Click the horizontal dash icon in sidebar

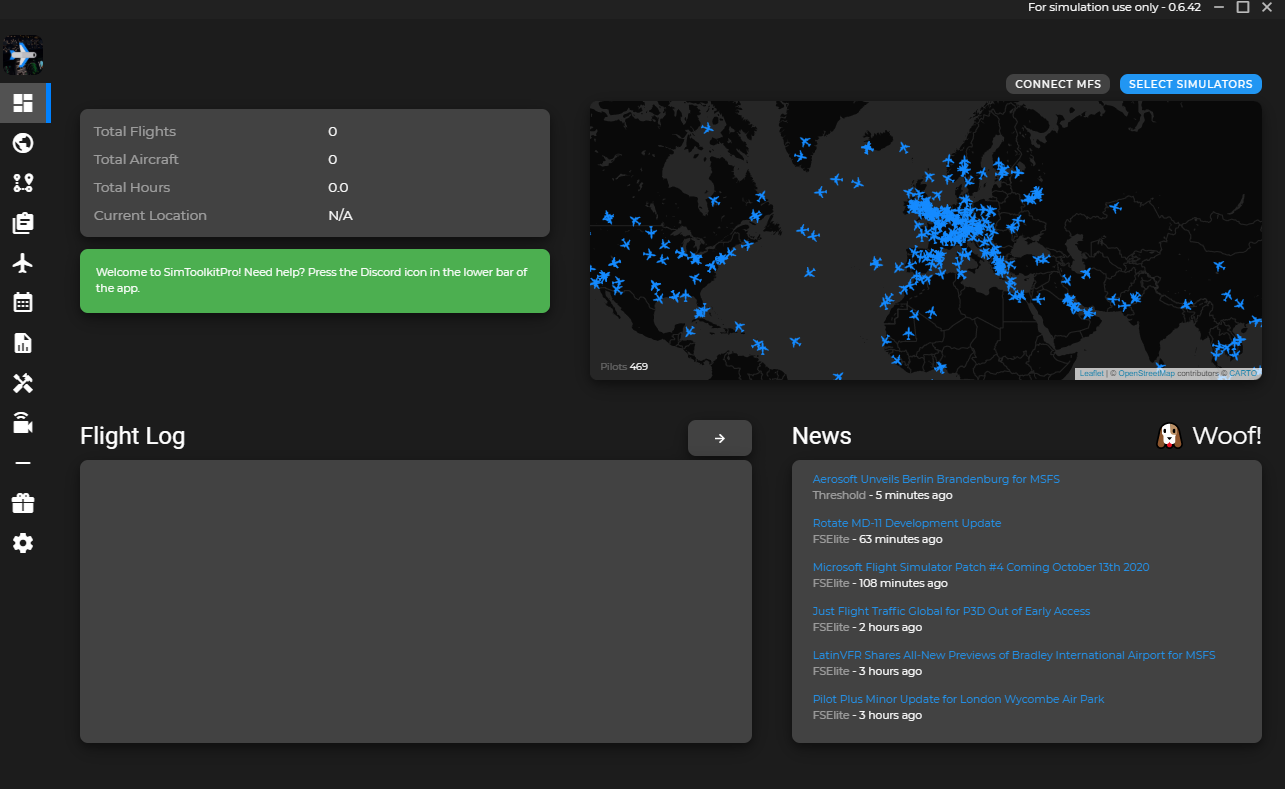tap(23, 463)
